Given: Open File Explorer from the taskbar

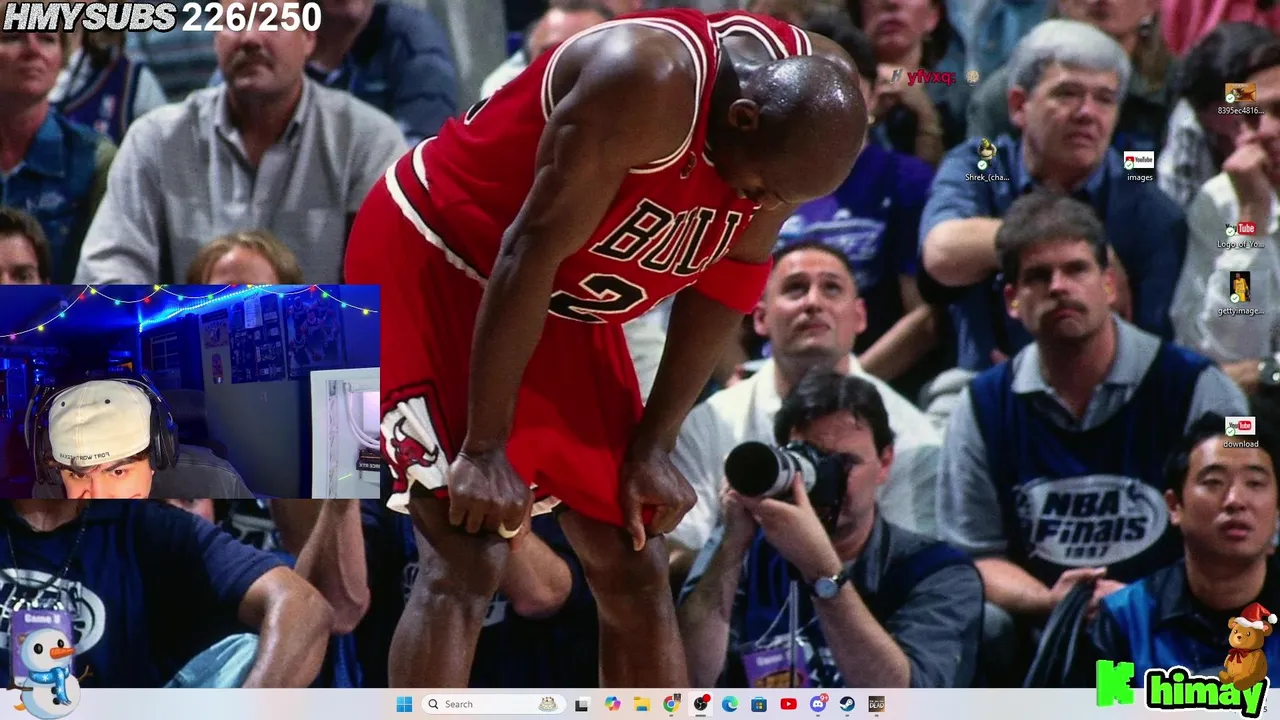Looking at the screenshot, I should point(641,704).
